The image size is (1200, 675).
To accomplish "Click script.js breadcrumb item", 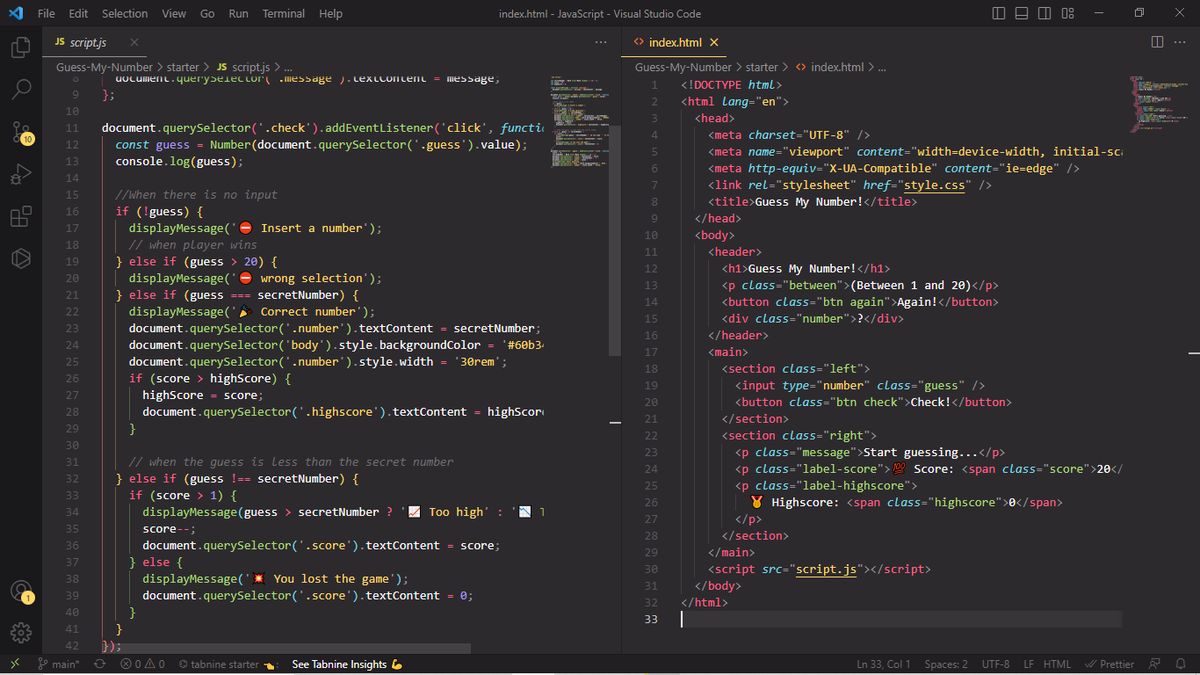I will [x=243, y=66].
